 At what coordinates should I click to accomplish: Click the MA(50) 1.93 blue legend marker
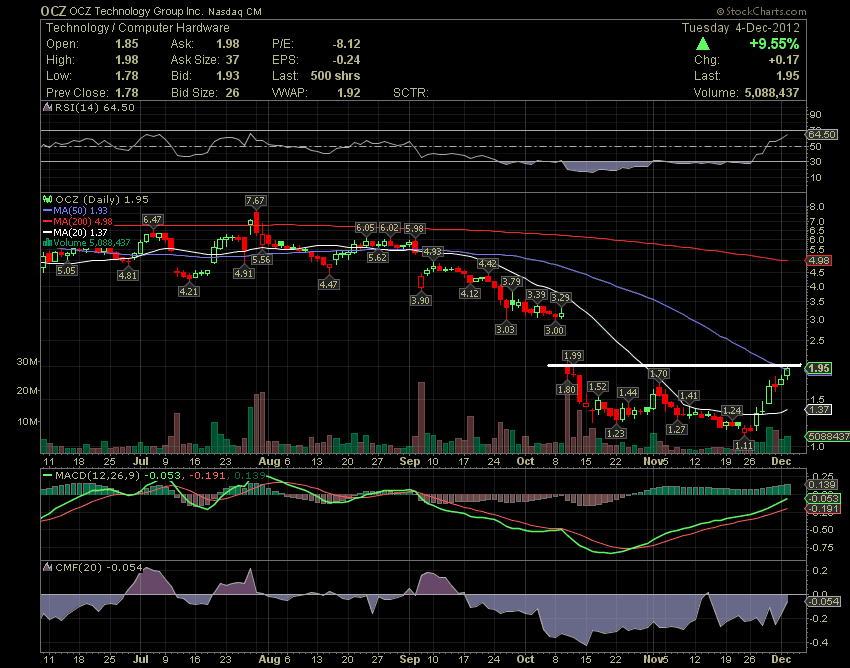click(46, 209)
